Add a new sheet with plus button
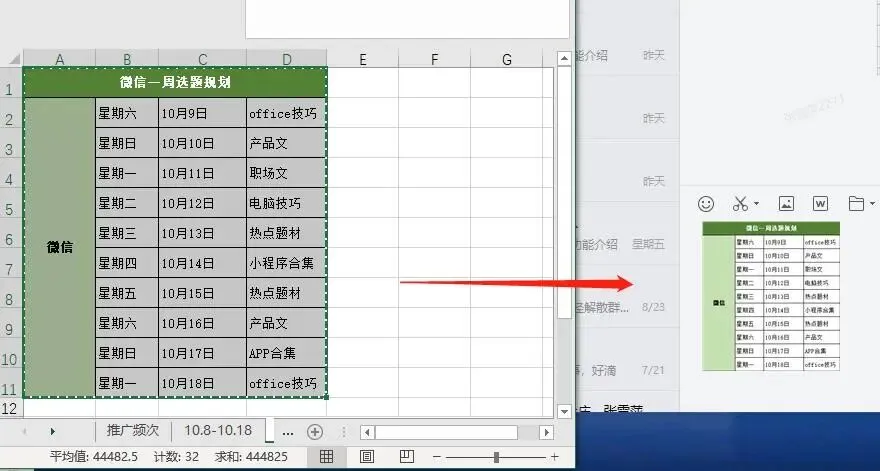Viewport: 880px width, 471px height. point(315,432)
